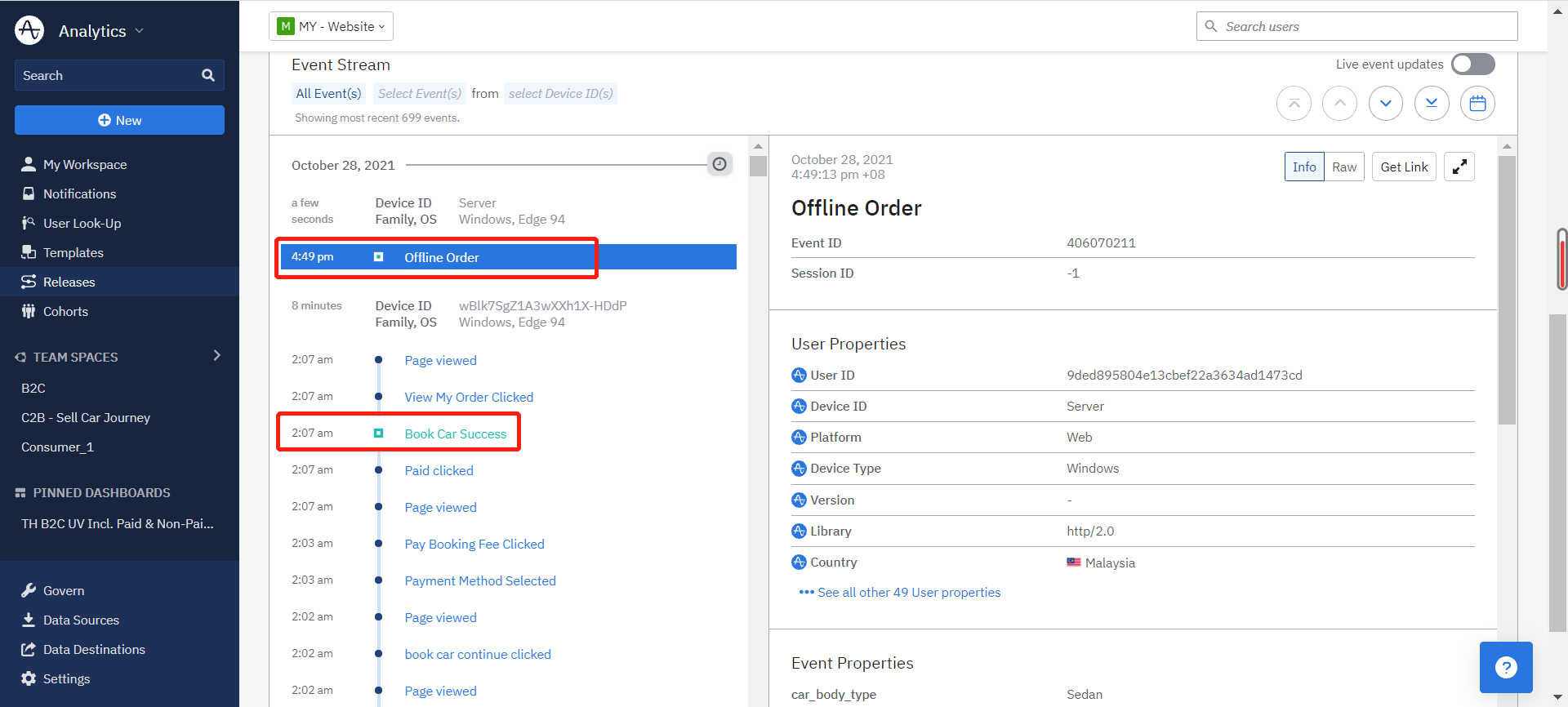The width and height of the screenshot is (1568, 707).
Task: Click the New button
Action: coord(119,120)
